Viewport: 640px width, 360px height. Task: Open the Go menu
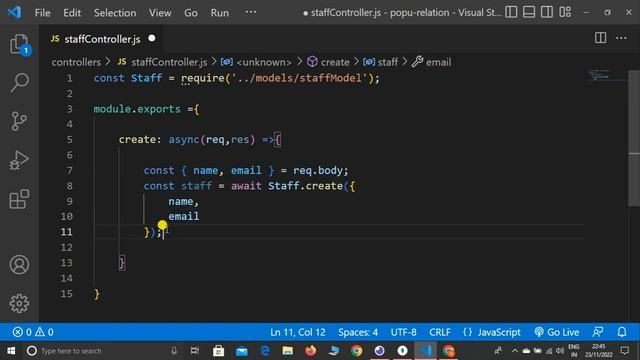click(x=191, y=13)
